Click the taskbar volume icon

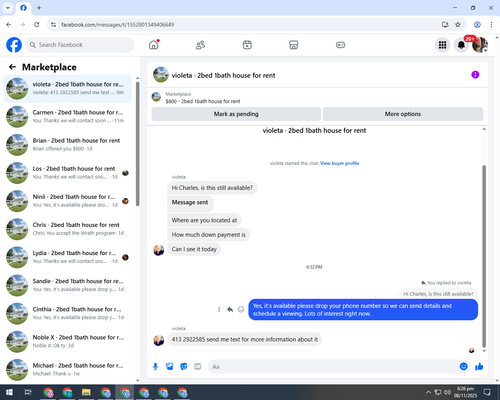[x=448, y=392]
